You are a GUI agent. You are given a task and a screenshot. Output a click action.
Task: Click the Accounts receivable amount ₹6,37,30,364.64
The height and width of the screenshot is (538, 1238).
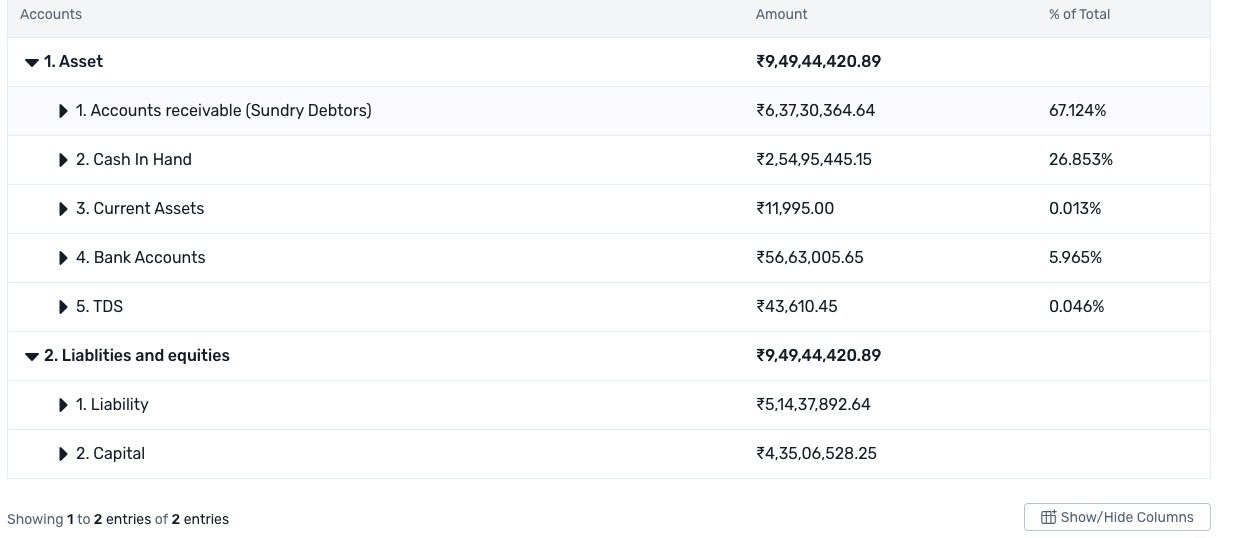[815, 111]
